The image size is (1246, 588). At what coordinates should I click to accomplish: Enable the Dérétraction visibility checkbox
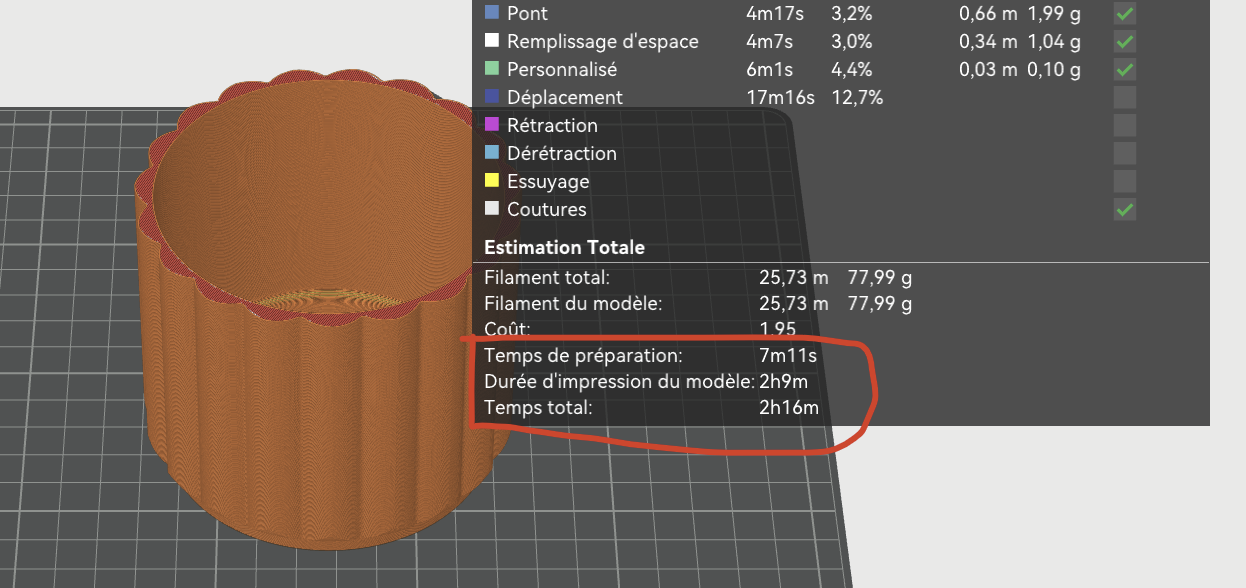coord(1125,154)
